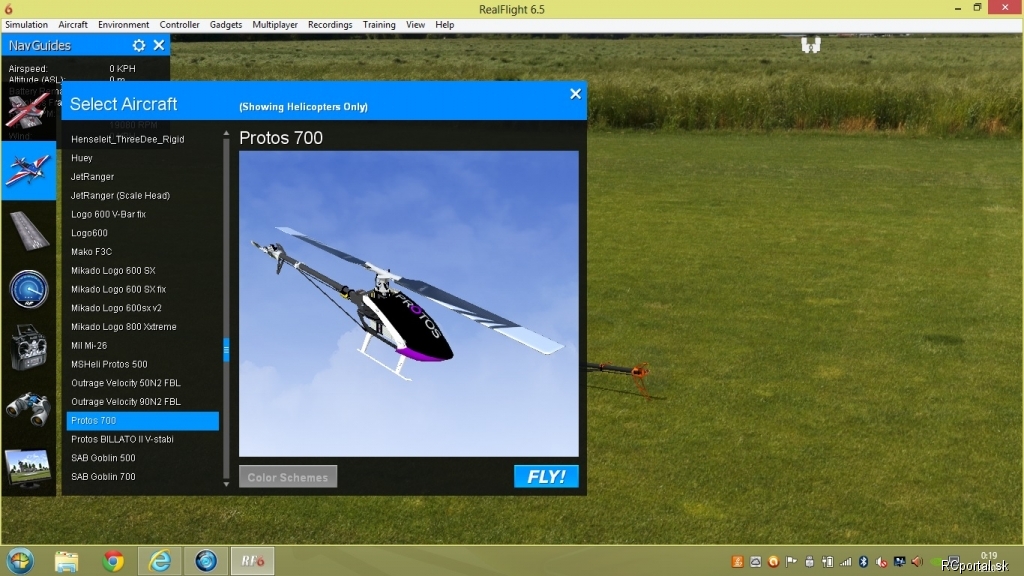The height and width of the screenshot is (576, 1024).
Task: Choose Logo 600 V-Bar fix
Action: (x=142, y=214)
